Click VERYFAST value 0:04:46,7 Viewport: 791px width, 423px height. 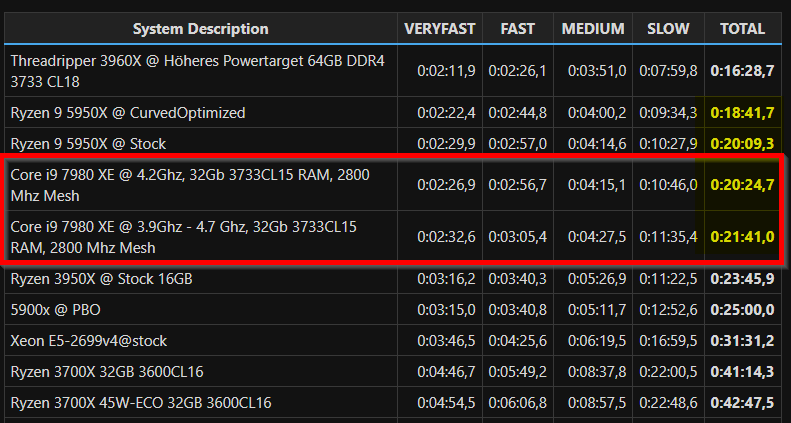tap(446, 372)
